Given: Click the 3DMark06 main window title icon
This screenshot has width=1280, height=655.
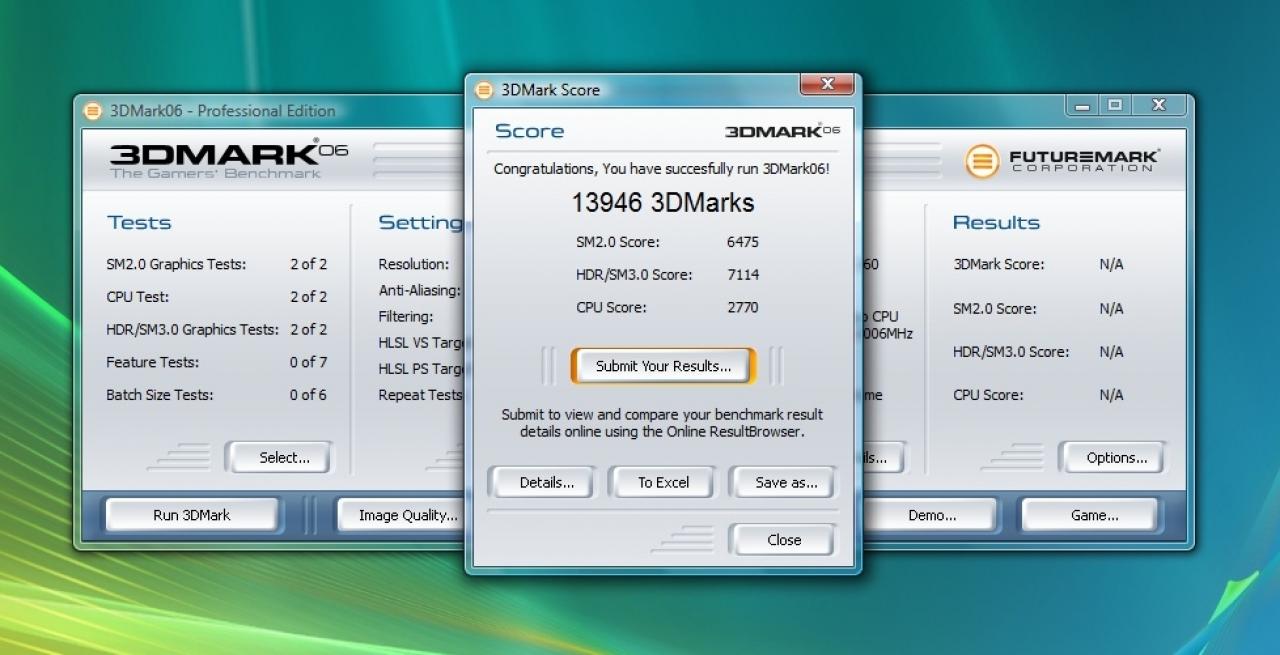Looking at the screenshot, I should (x=93, y=111).
